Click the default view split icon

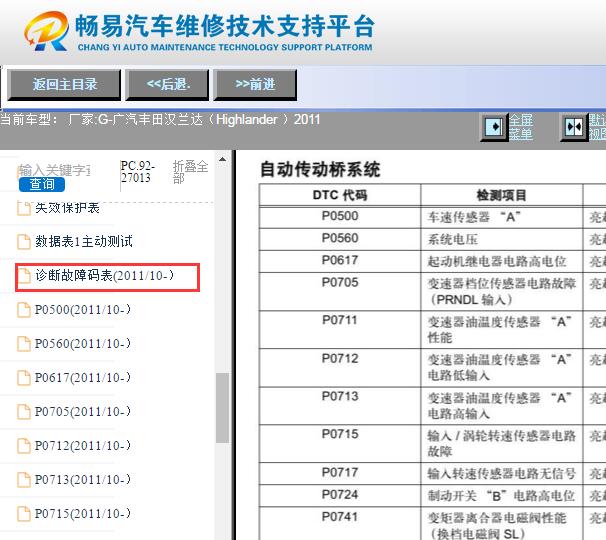click(574, 127)
